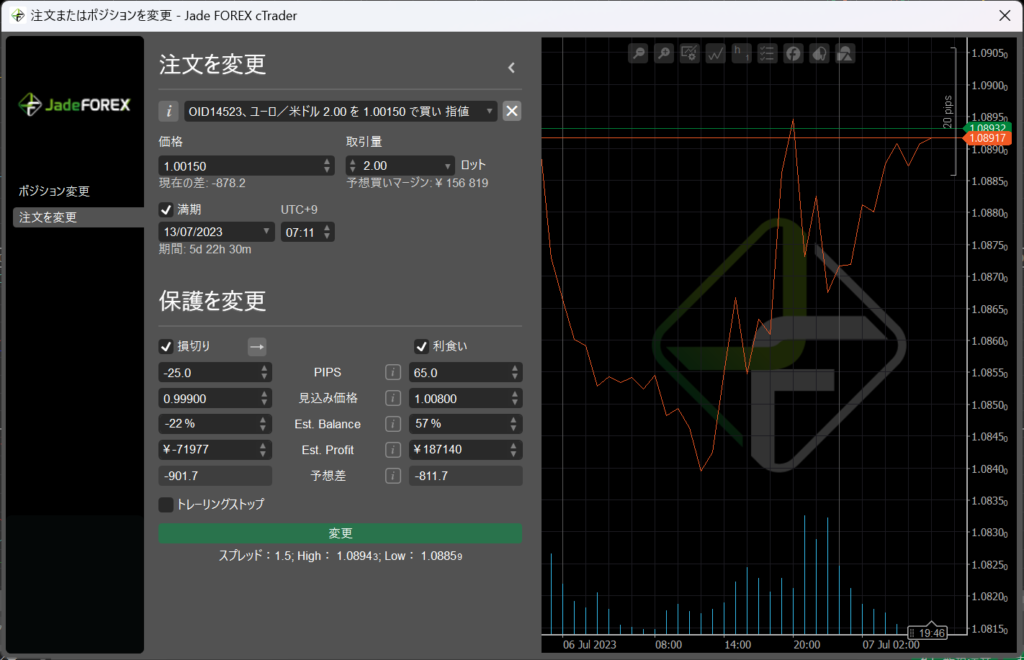Image resolution: width=1024 pixels, height=660 pixels.
Task: Click the indicators 'f' icon on chart
Action: (793, 53)
